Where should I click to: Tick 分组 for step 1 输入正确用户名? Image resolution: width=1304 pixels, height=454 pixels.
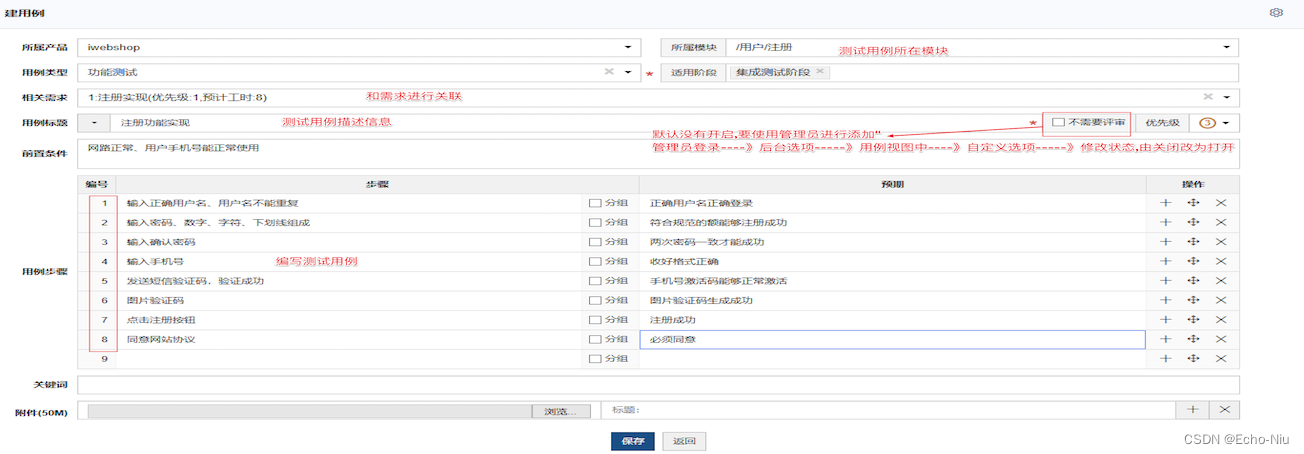[595, 203]
